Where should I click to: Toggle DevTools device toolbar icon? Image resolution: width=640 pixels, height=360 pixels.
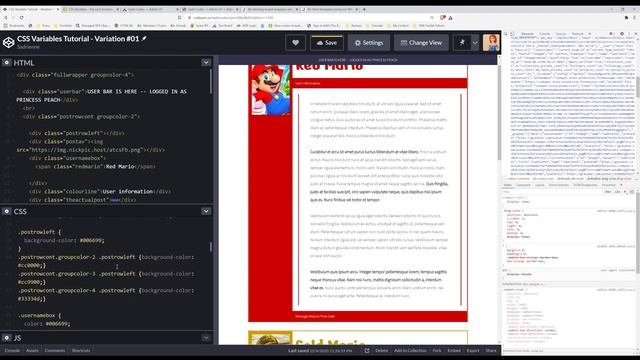click(x=513, y=34)
